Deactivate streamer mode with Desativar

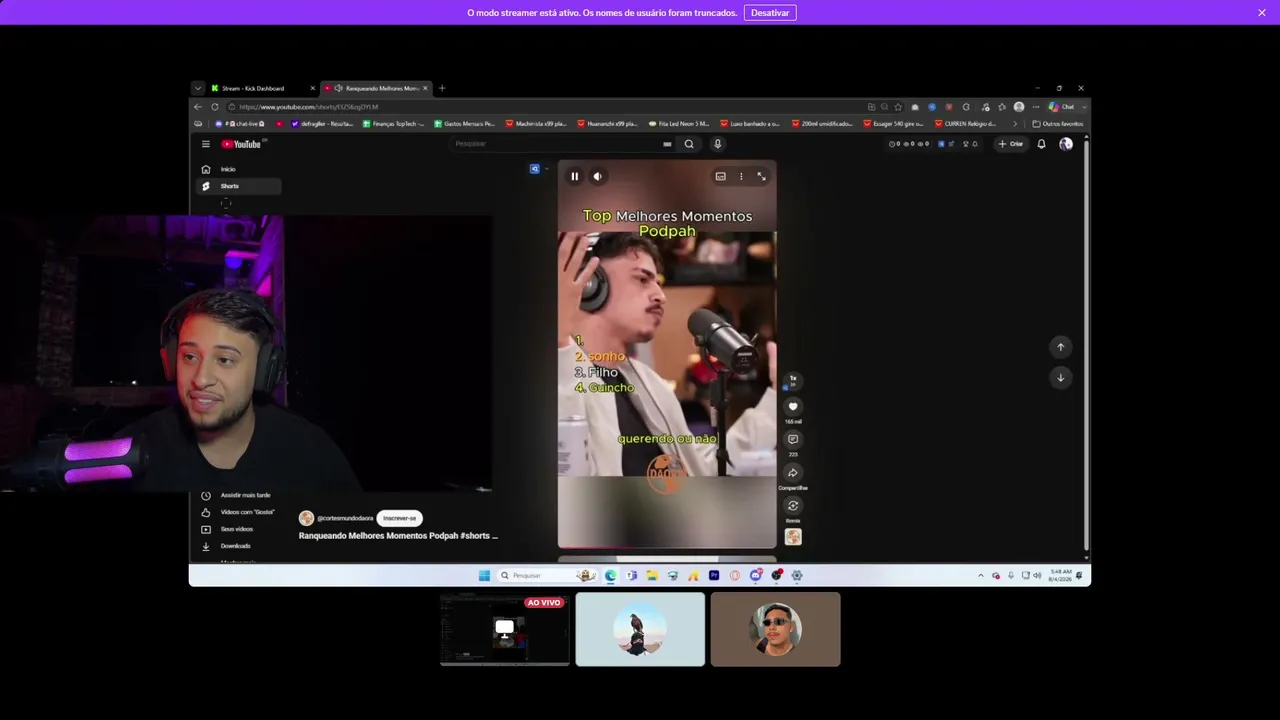(770, 13)
